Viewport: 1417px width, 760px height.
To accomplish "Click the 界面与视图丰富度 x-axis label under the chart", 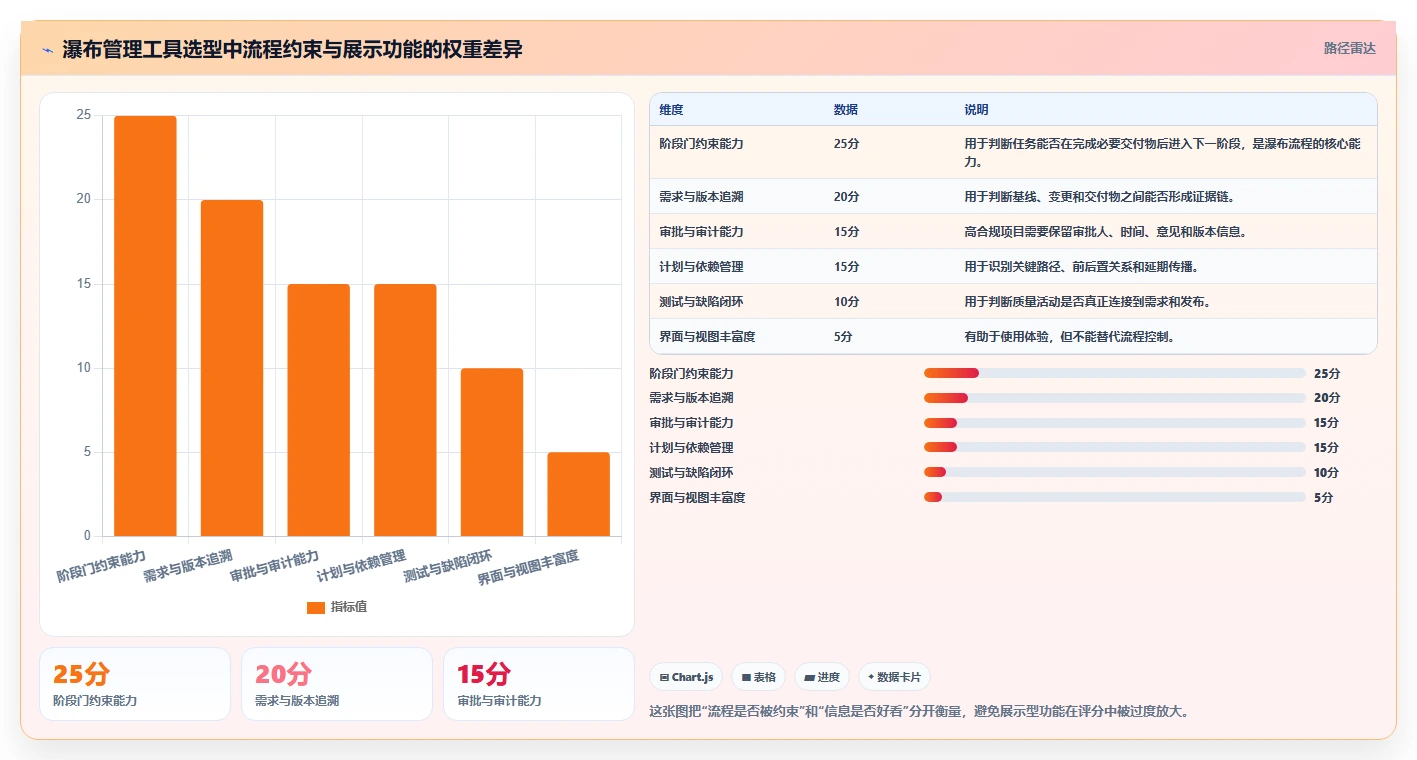I will pyautogui.click(x=529, y=567).
